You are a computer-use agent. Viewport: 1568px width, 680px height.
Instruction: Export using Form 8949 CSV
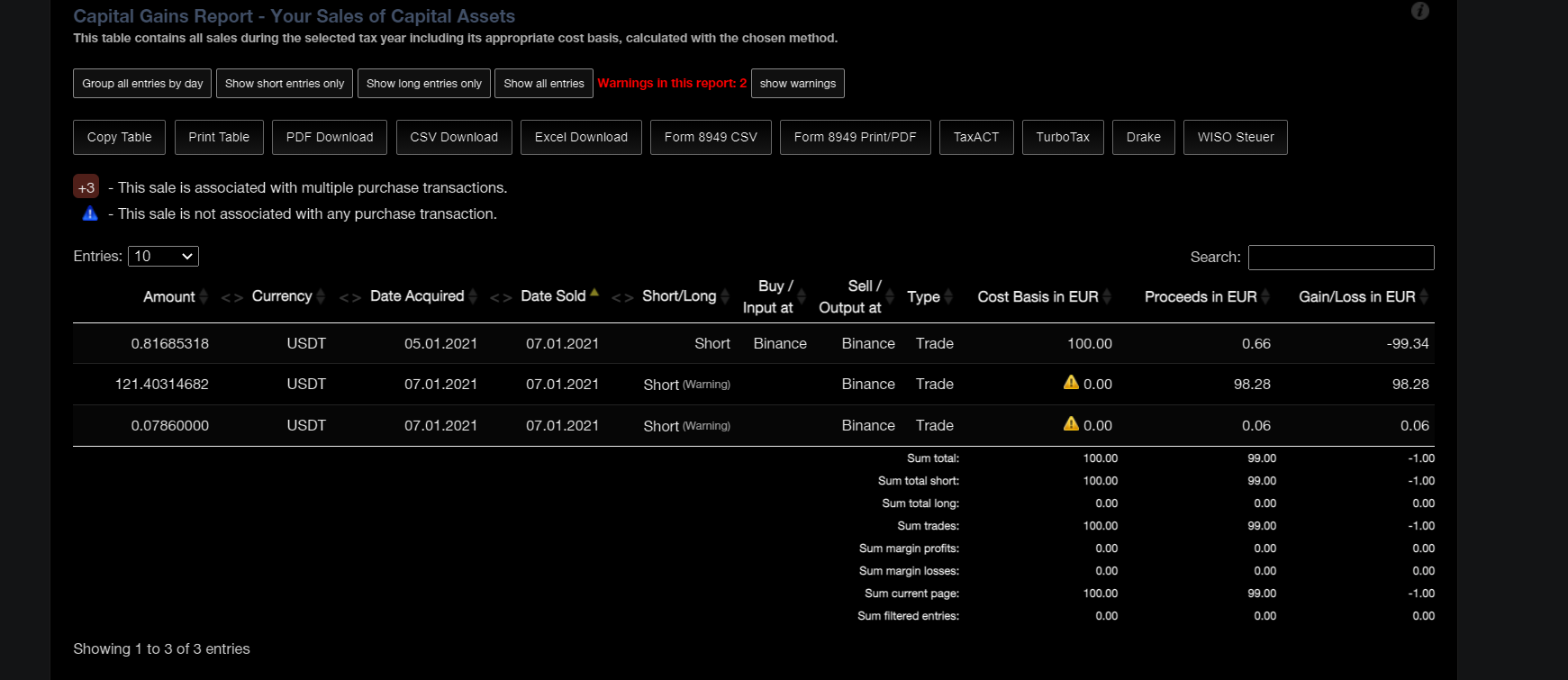click(x=711, y=138)
